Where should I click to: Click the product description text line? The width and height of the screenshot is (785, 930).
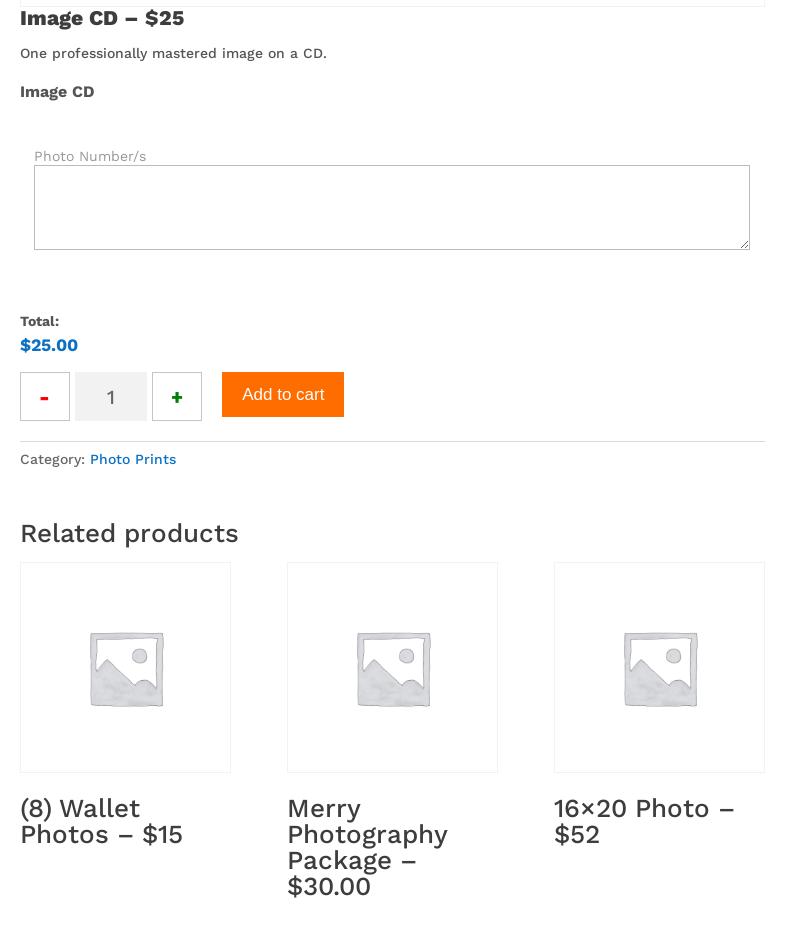tap(173, 53)
